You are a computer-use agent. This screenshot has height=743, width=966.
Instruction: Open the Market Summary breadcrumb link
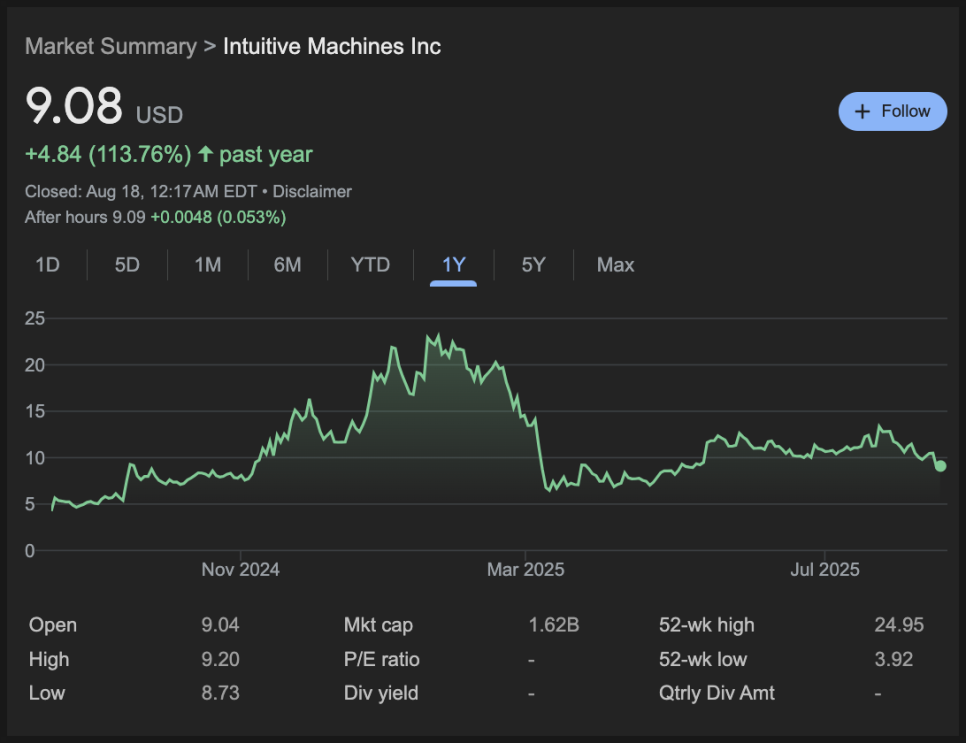pos(111,46)
